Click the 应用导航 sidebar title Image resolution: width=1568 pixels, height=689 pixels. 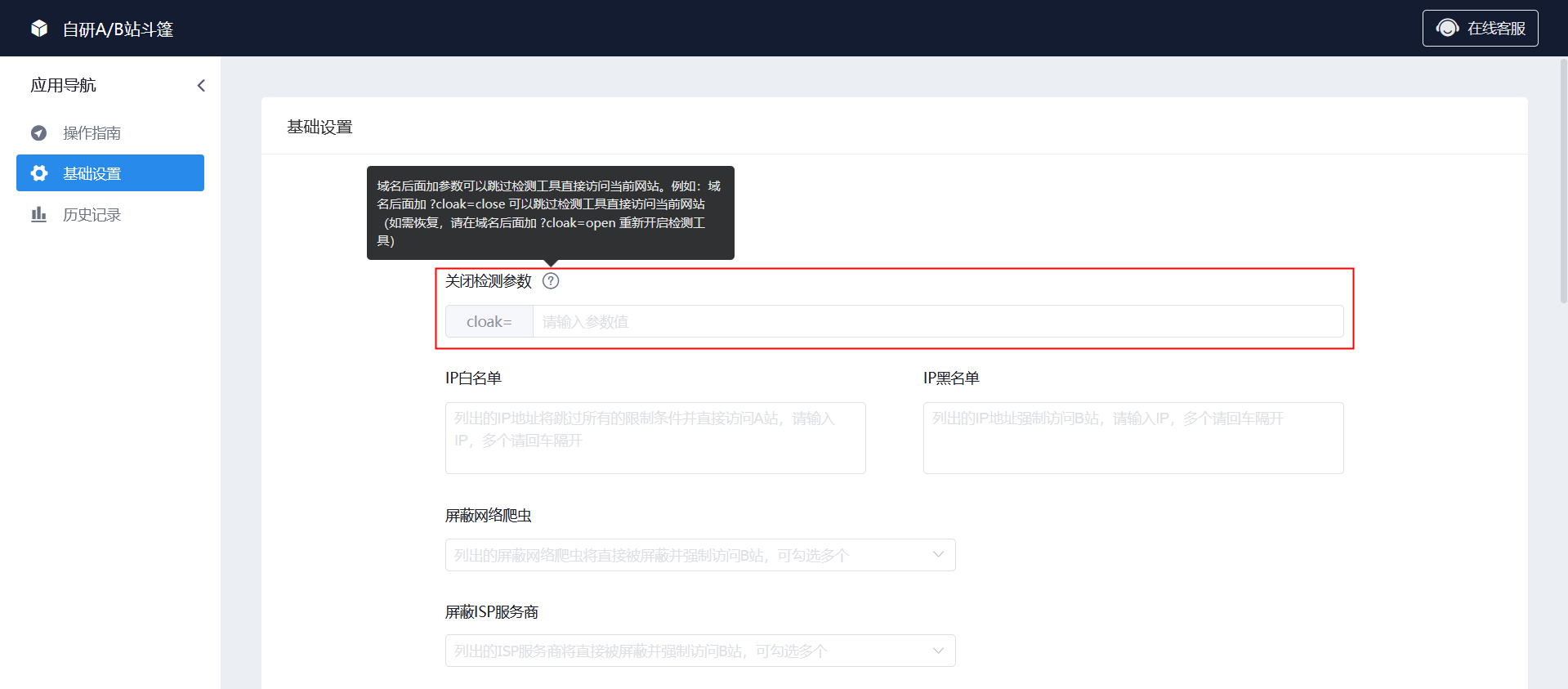pos(63,85)
